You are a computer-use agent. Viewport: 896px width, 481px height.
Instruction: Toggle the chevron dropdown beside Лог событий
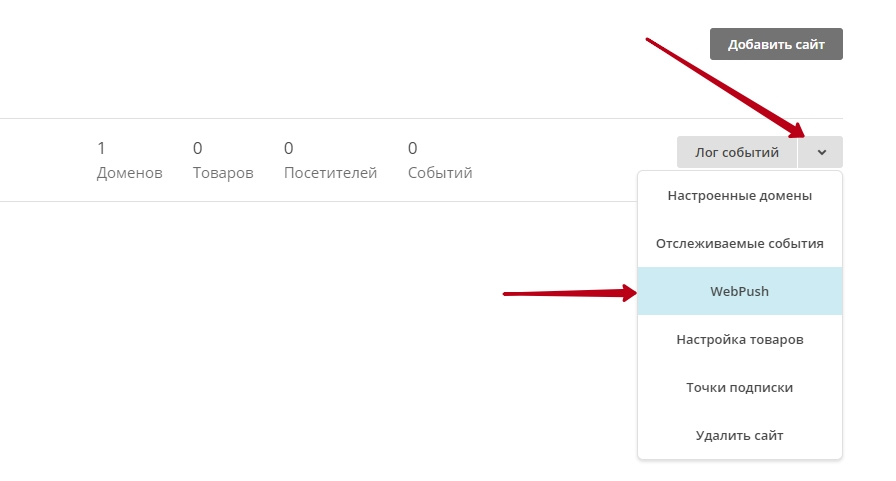pyautogui.click(x=821, y=152)
